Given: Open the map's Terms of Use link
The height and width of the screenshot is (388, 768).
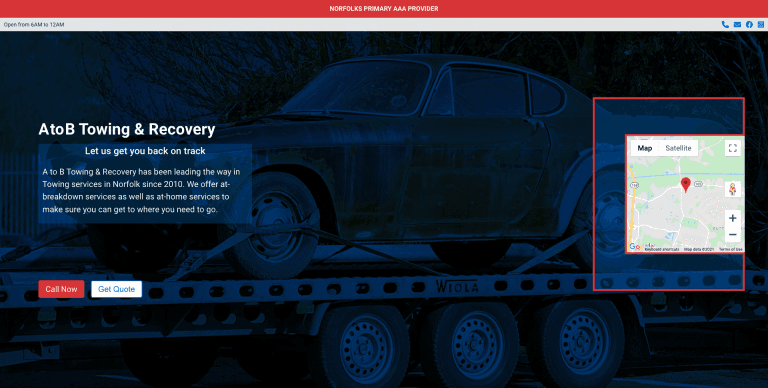Looking at the screenshot, I should (730, 249).
